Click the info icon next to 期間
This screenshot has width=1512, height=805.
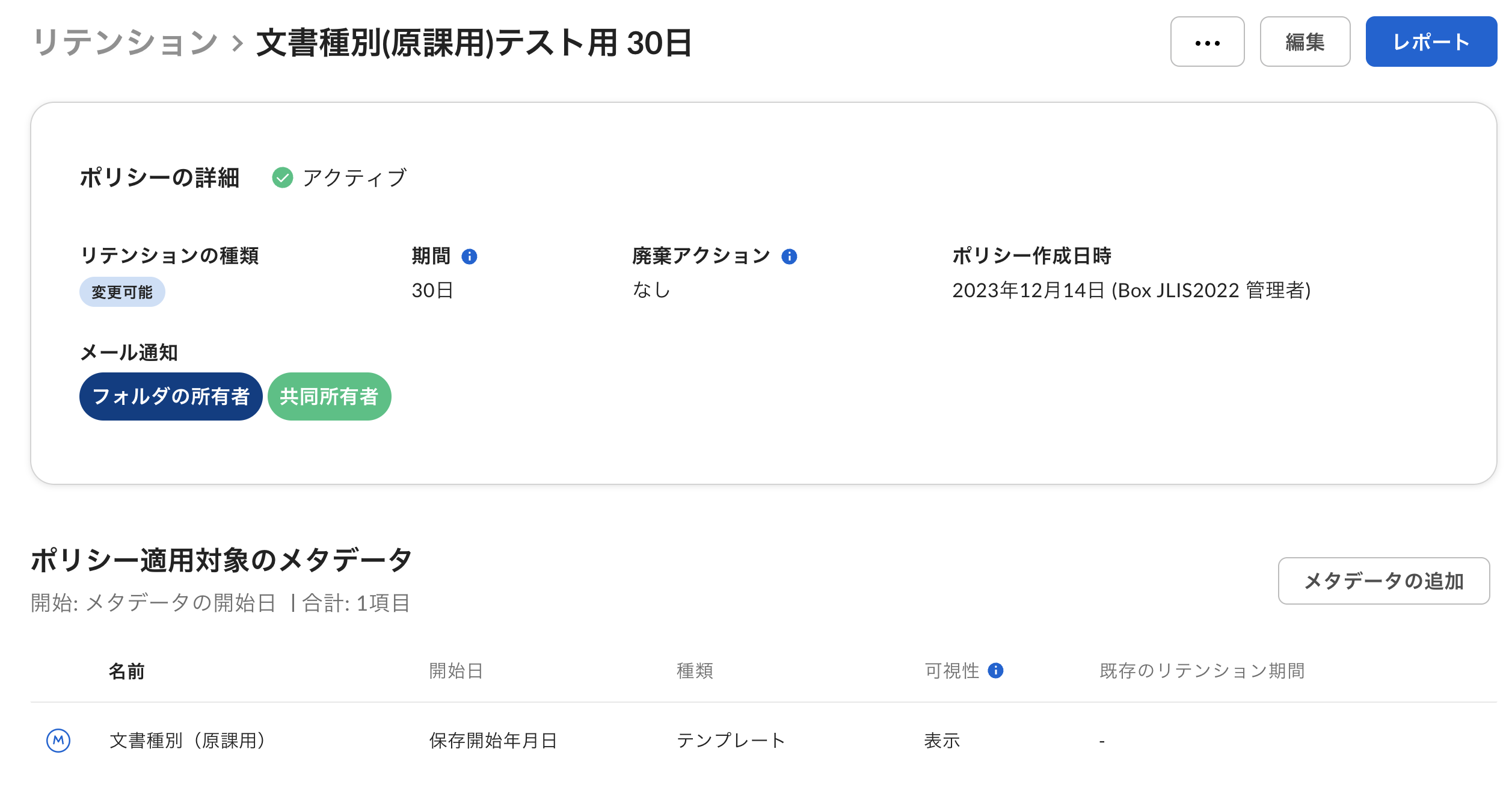(469, 257)
